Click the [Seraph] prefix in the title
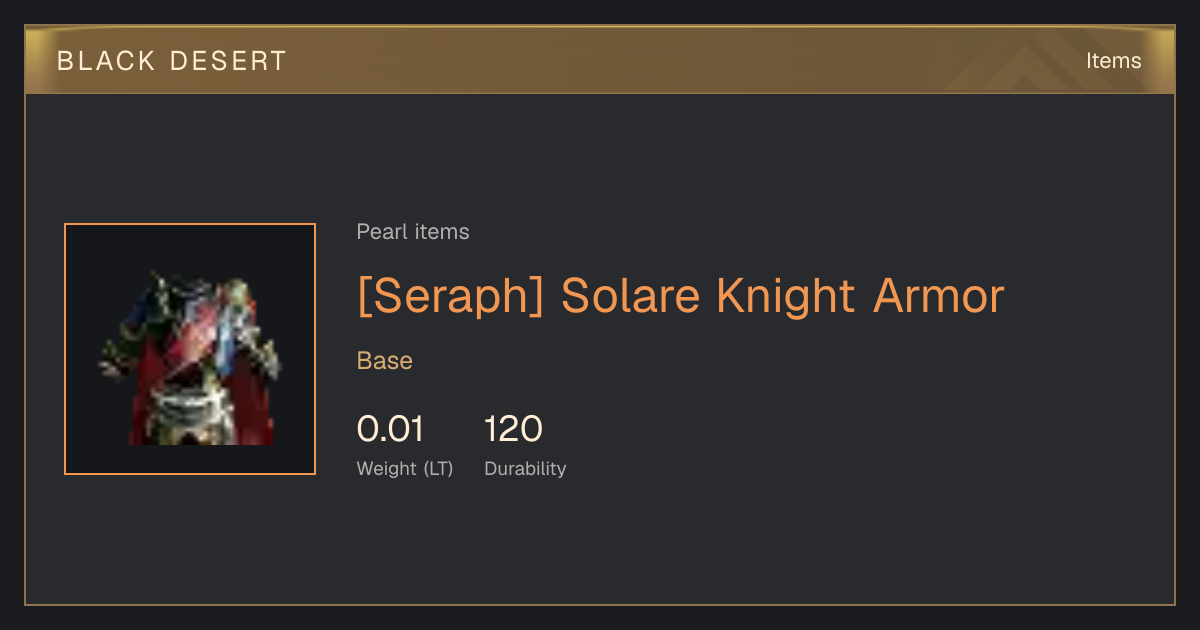 coord(450,296)
